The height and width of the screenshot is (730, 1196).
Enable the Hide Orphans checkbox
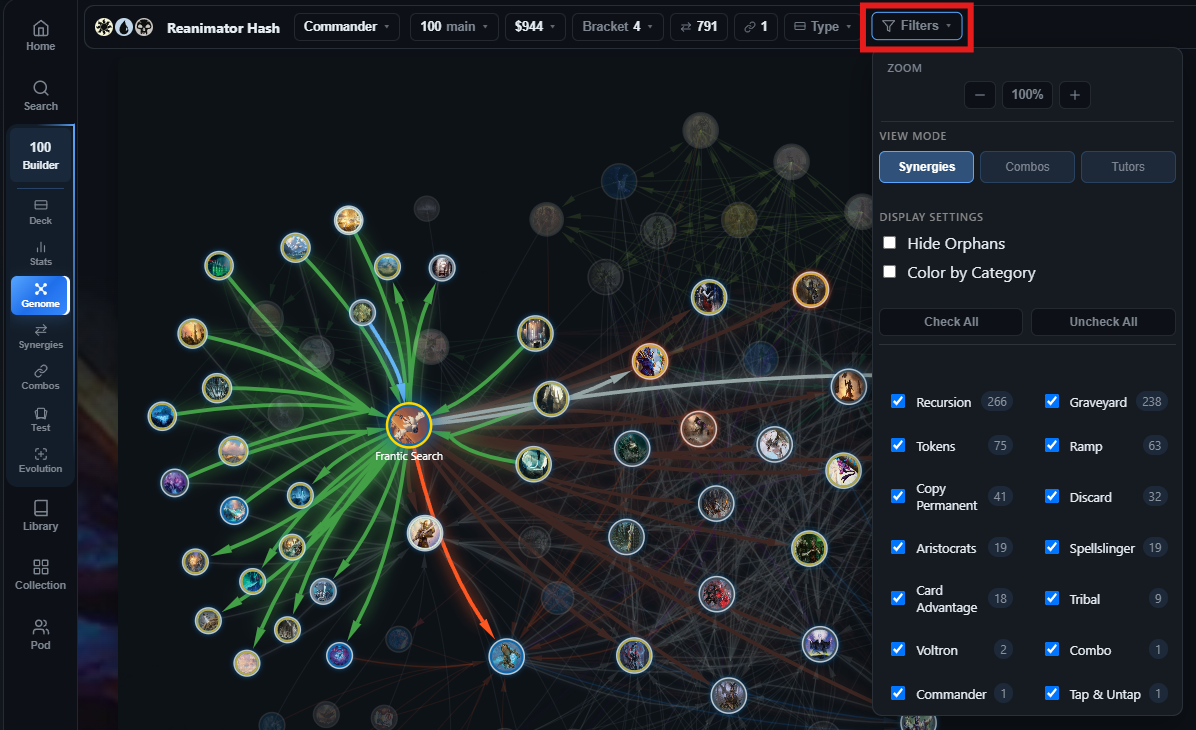pos(889,243)
